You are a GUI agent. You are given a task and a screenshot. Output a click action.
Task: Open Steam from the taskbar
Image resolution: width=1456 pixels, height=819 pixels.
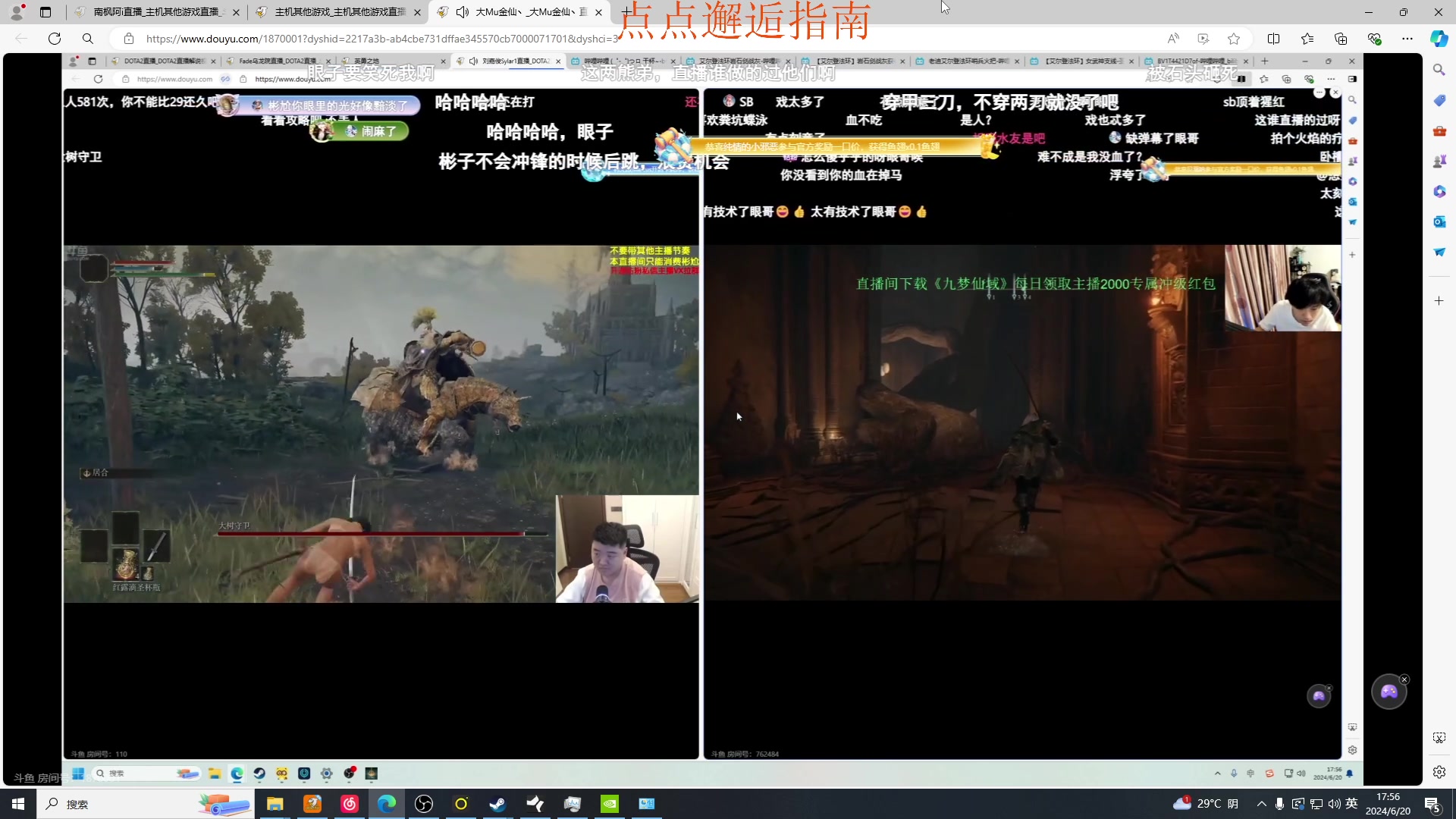(x=498, y=804)
